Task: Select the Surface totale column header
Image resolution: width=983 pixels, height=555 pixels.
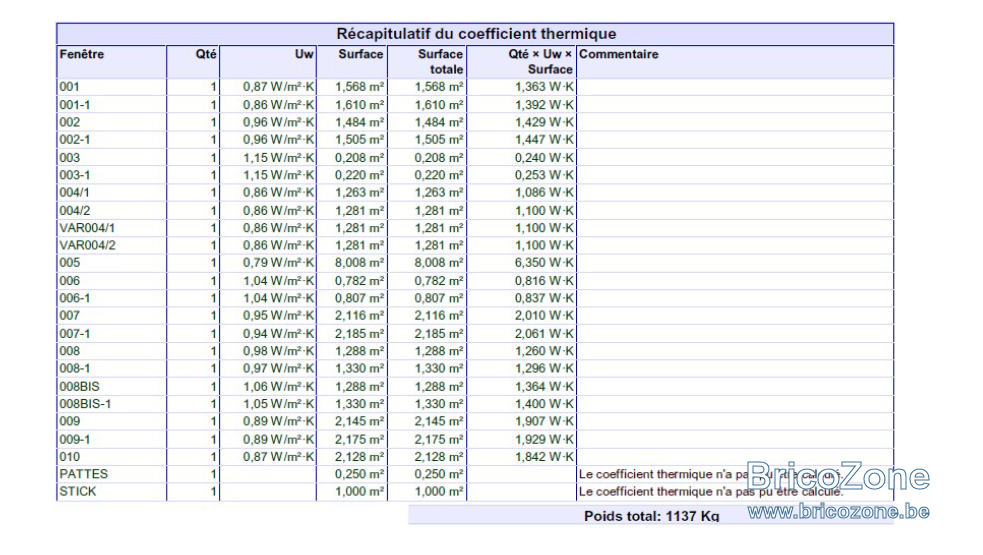Action: click(440, 61)
